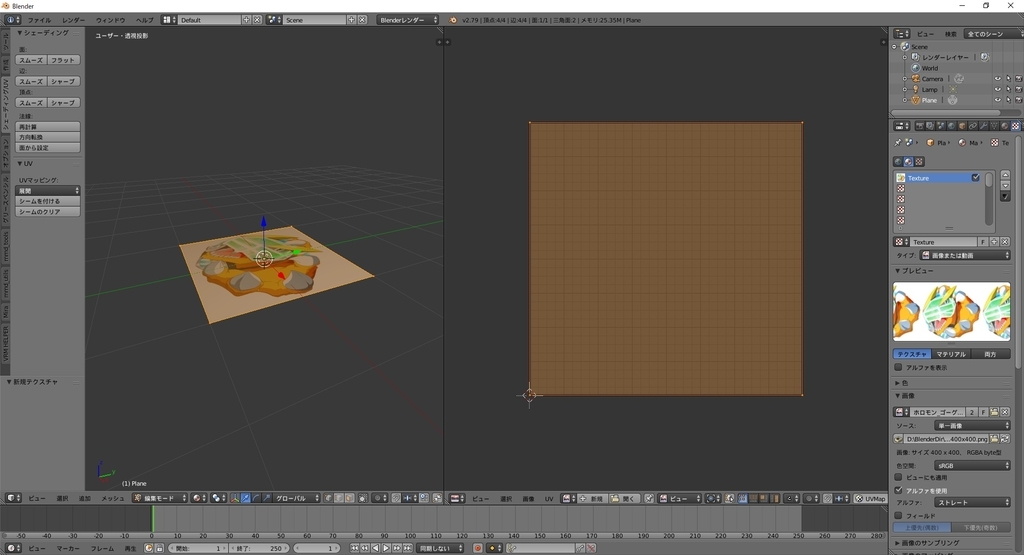Open the UV menu in image editor
Image resolution: width=1024 pixels, height=555 pixels.
click(x=549, y=499)
